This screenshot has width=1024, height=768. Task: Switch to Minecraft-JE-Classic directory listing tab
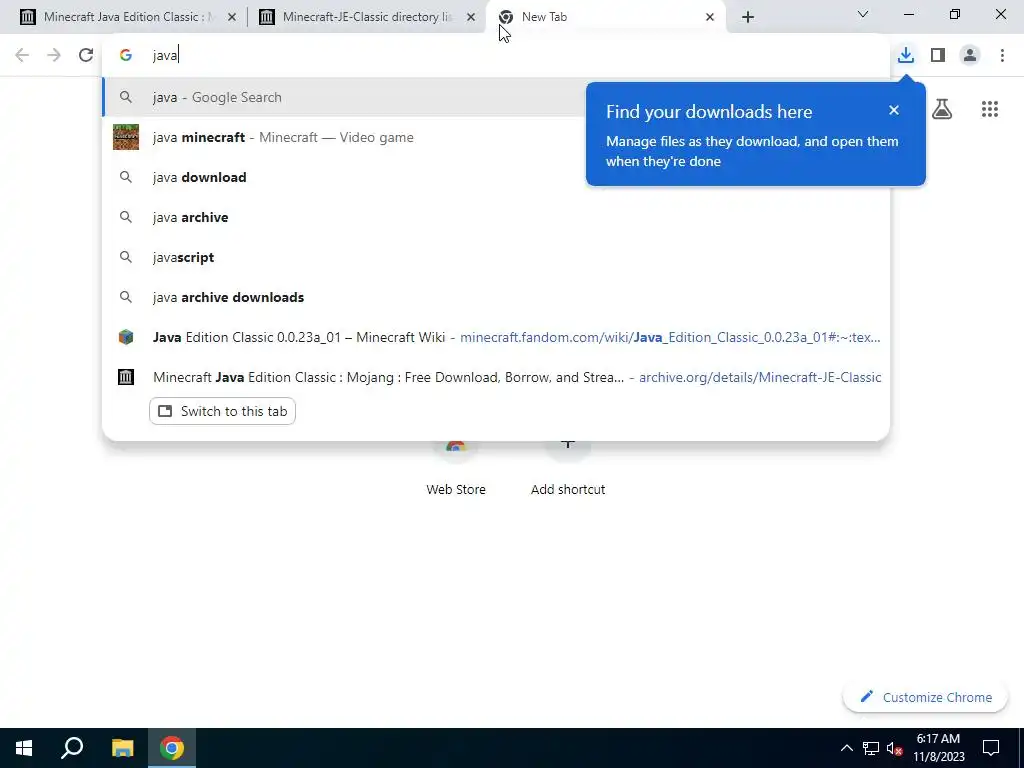tap(368, 17)
